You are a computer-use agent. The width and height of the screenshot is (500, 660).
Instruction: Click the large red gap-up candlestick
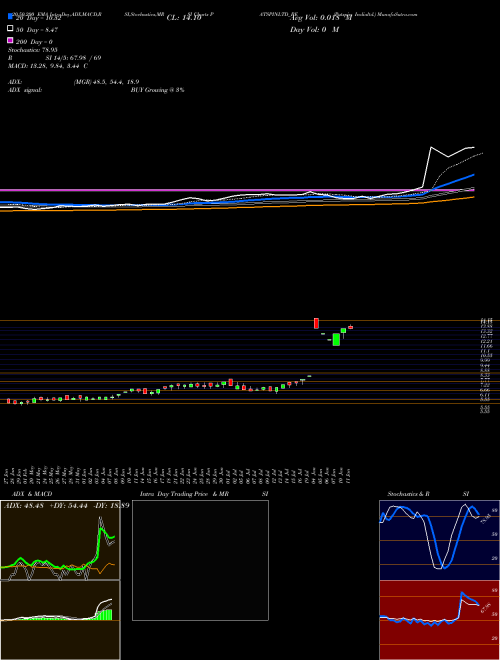tap(316, 323)
